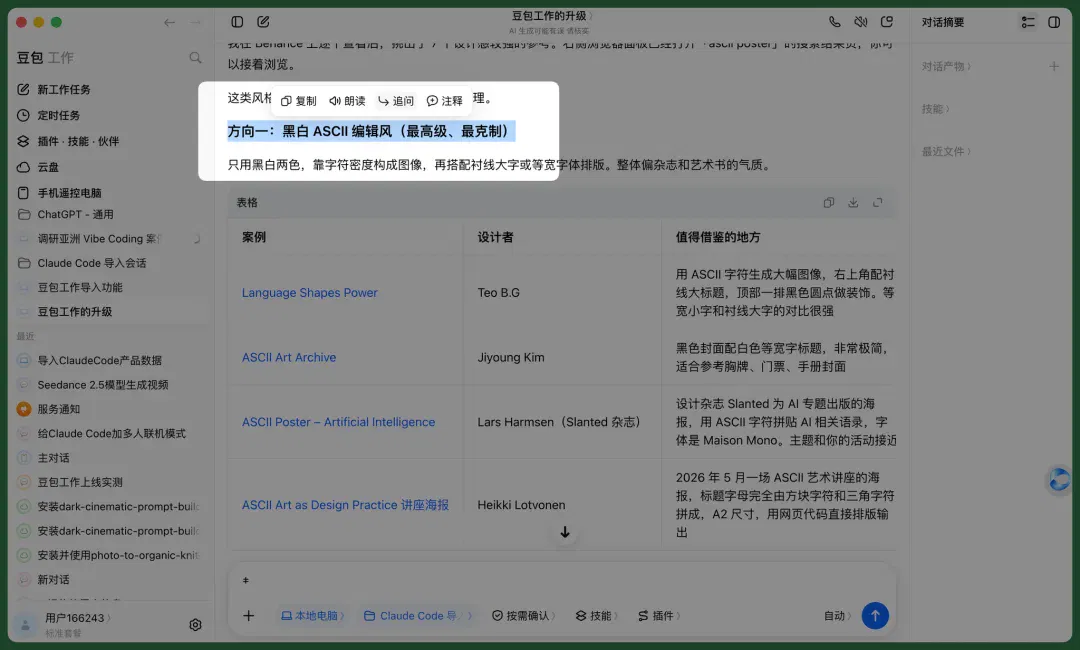The image size is (1080, 650).
Task: Open the 按需确认 dropdown
Action: 523,616
